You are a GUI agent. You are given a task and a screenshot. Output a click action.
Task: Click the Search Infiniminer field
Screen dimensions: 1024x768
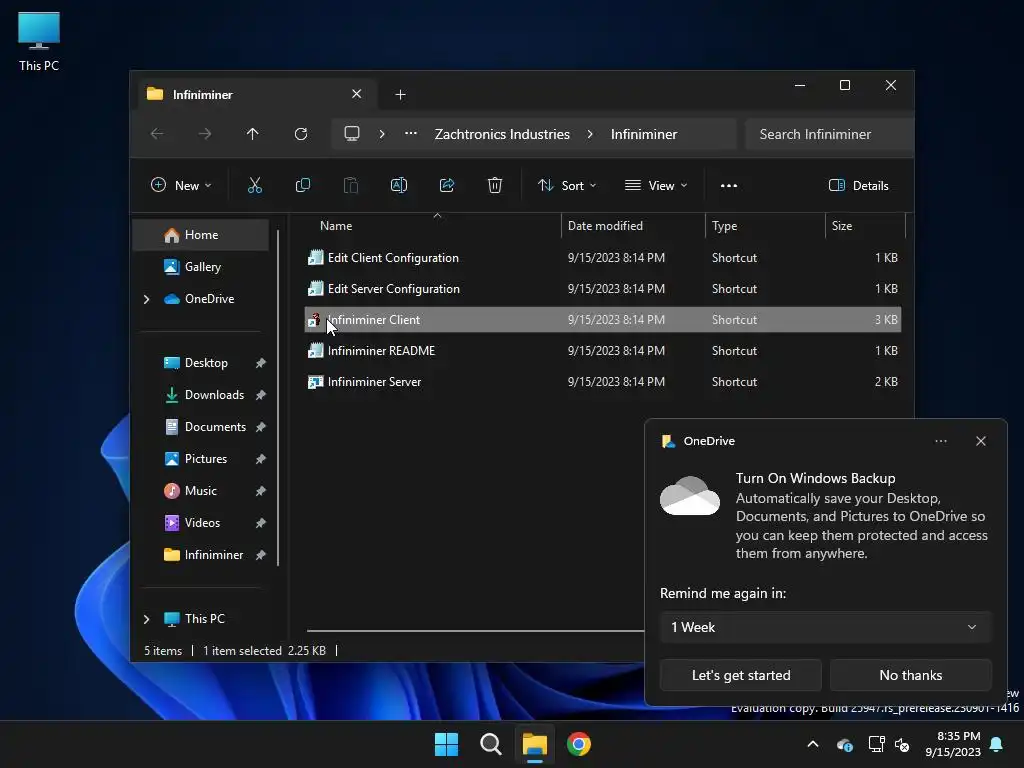click(x=828, y=134)
